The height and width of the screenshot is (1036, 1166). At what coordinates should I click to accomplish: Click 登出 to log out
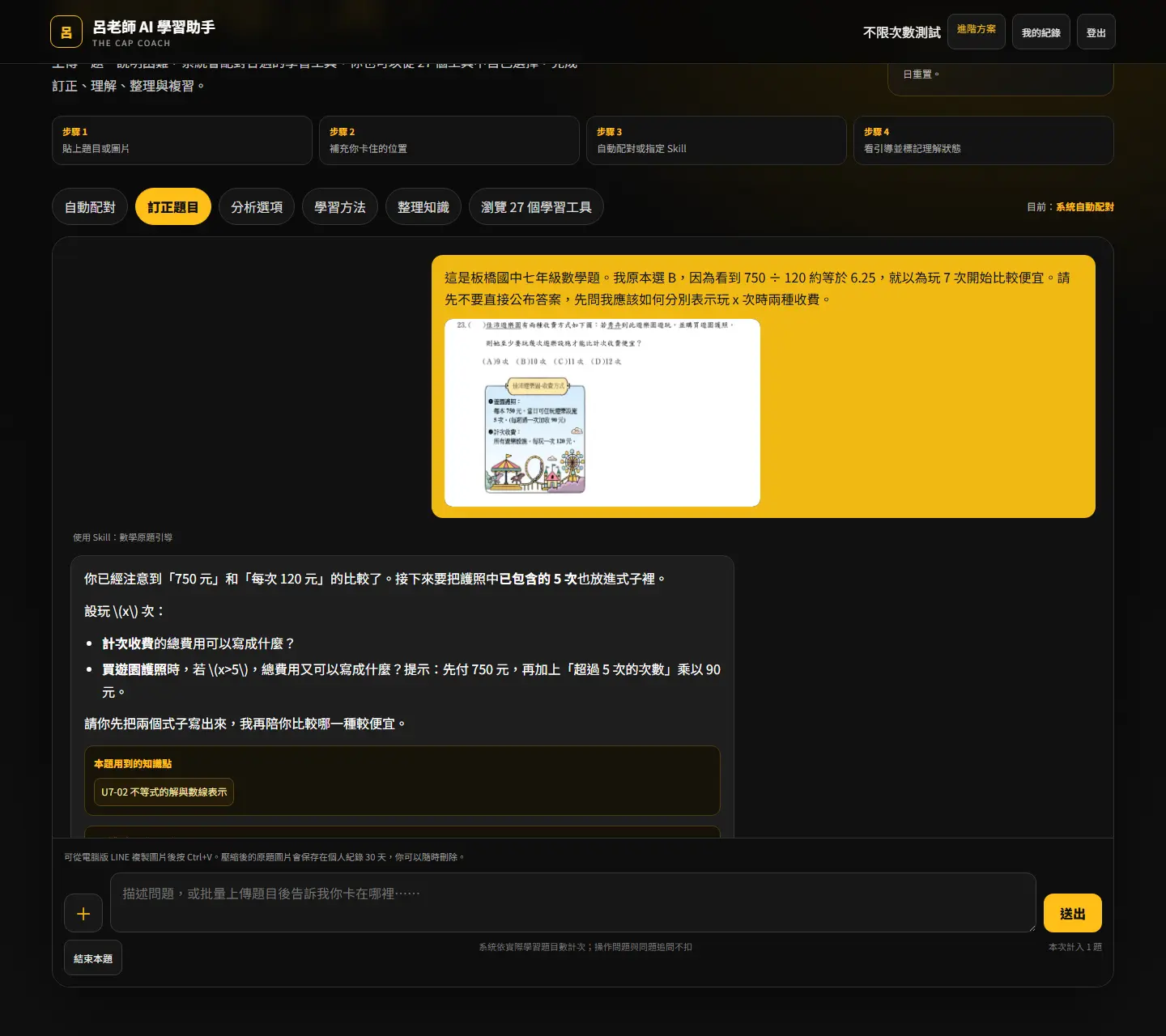pyautogui.click(x=1096, y=32)
